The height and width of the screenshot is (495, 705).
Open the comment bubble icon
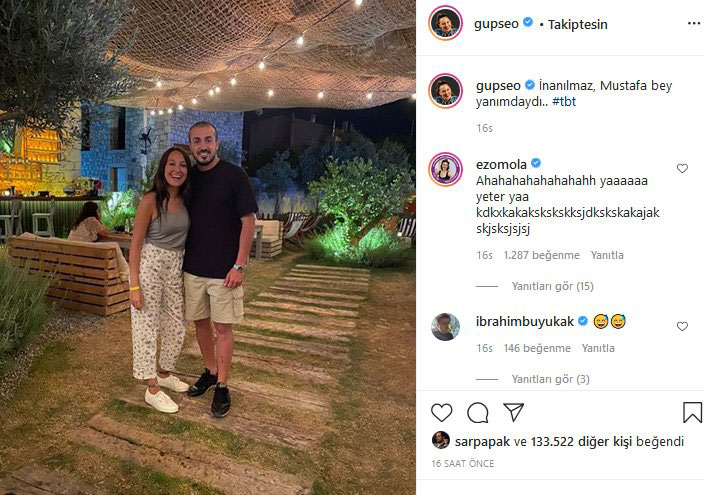pyautogui.click(x=477, y=412)
